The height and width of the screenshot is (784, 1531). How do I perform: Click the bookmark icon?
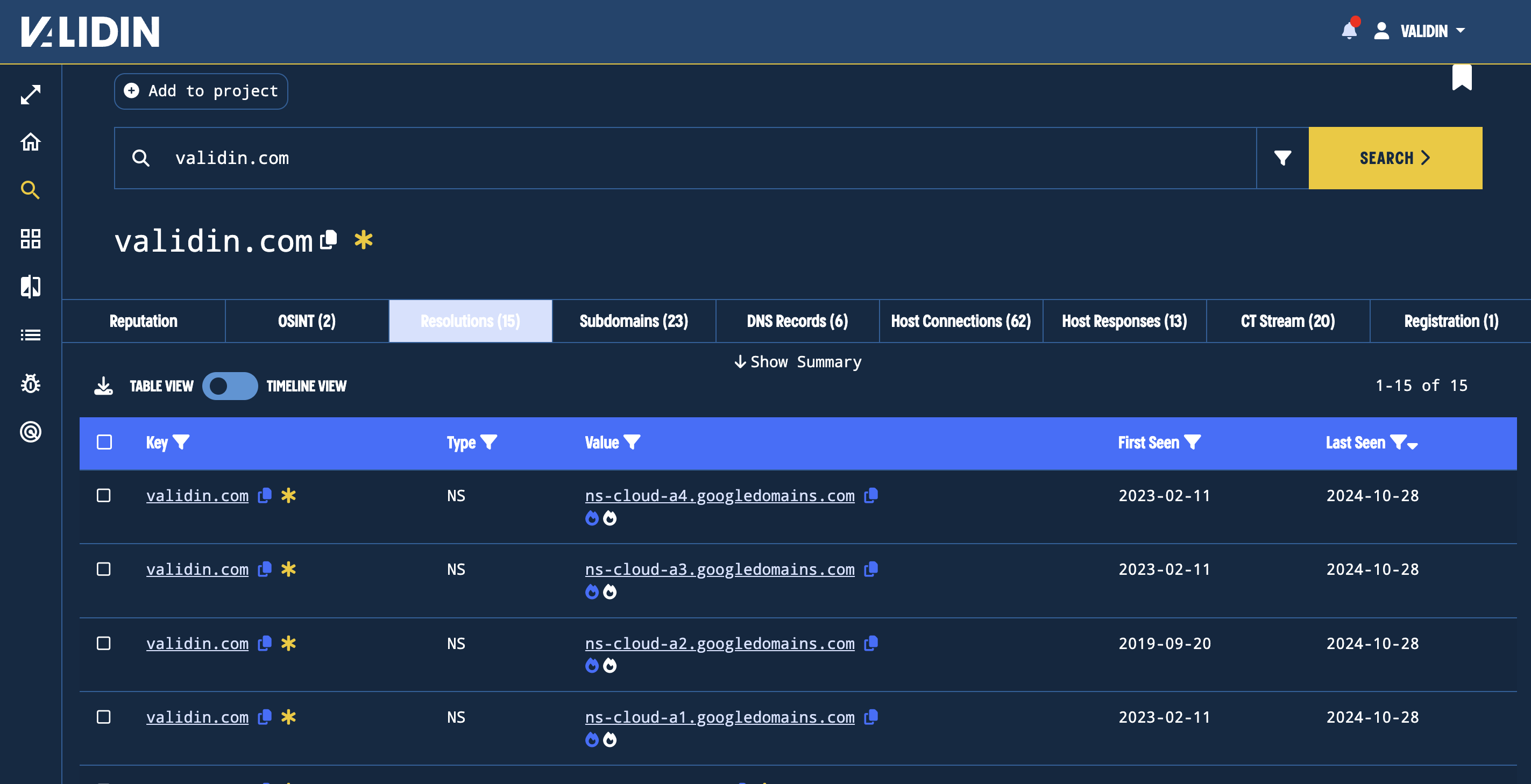pos(1462,77)
